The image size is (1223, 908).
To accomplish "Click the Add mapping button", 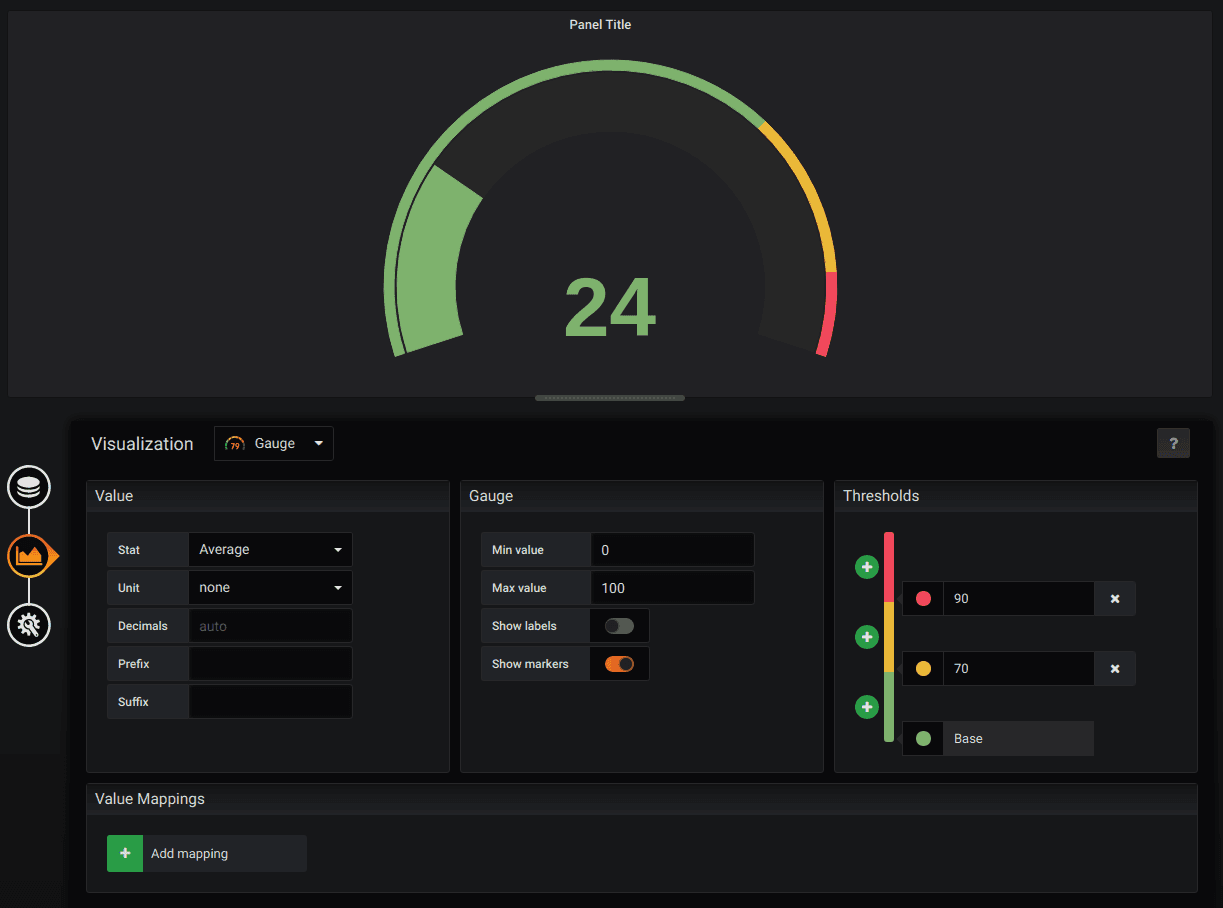I will click(x=207, y=854).
